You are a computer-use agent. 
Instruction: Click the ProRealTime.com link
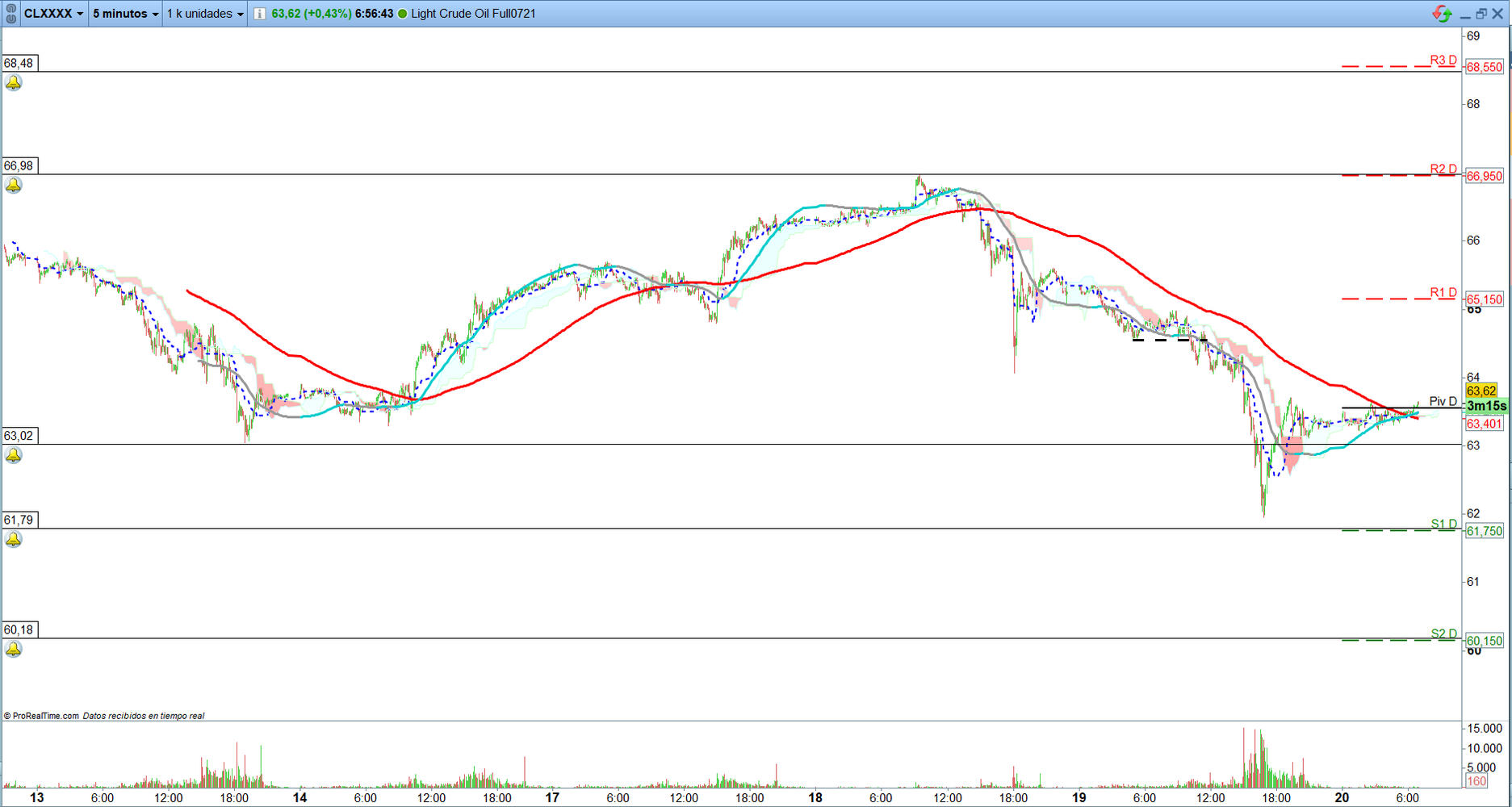[45, 716]
